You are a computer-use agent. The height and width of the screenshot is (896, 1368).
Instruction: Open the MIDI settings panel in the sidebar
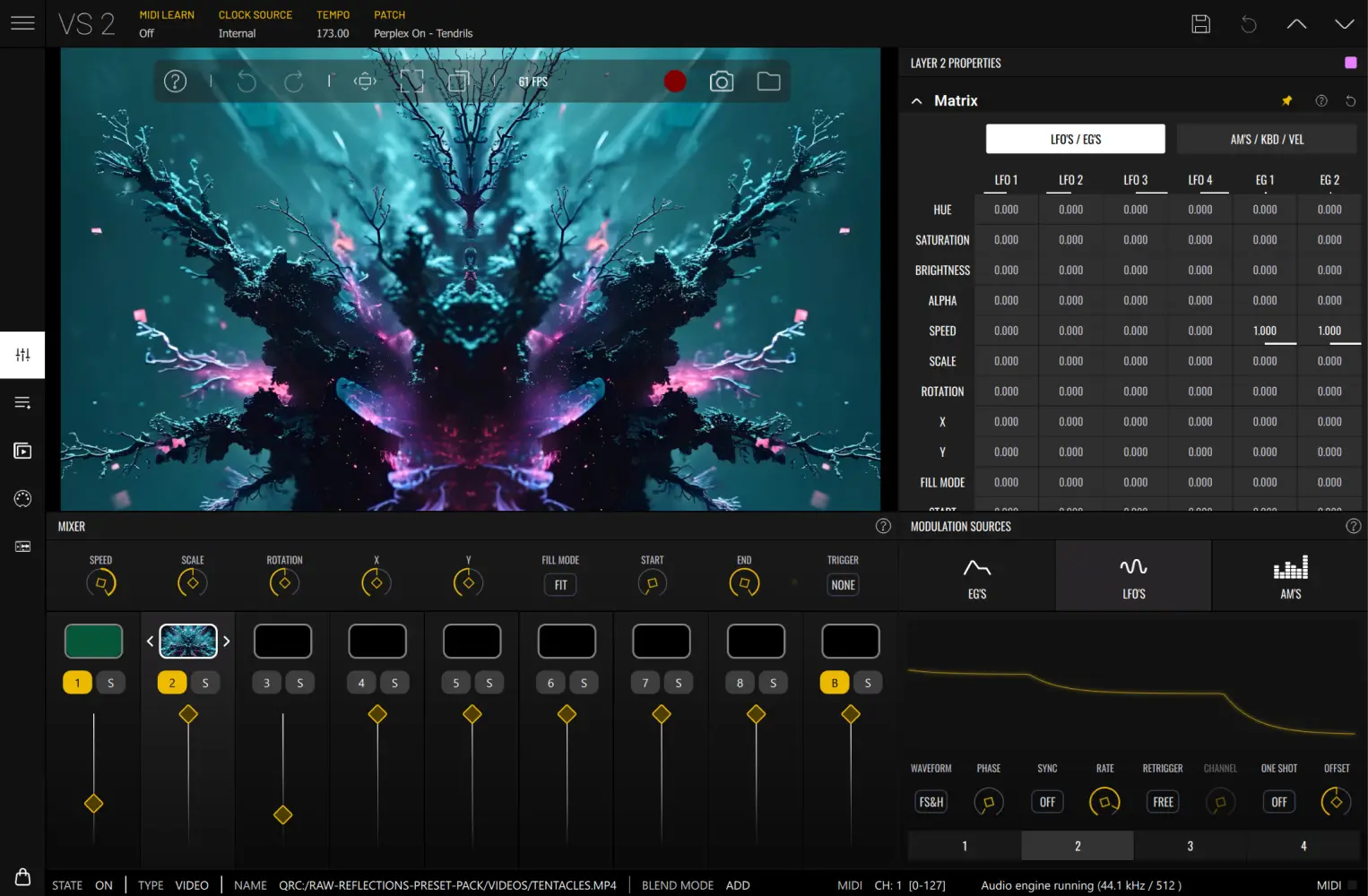click(x=22, y=498)
